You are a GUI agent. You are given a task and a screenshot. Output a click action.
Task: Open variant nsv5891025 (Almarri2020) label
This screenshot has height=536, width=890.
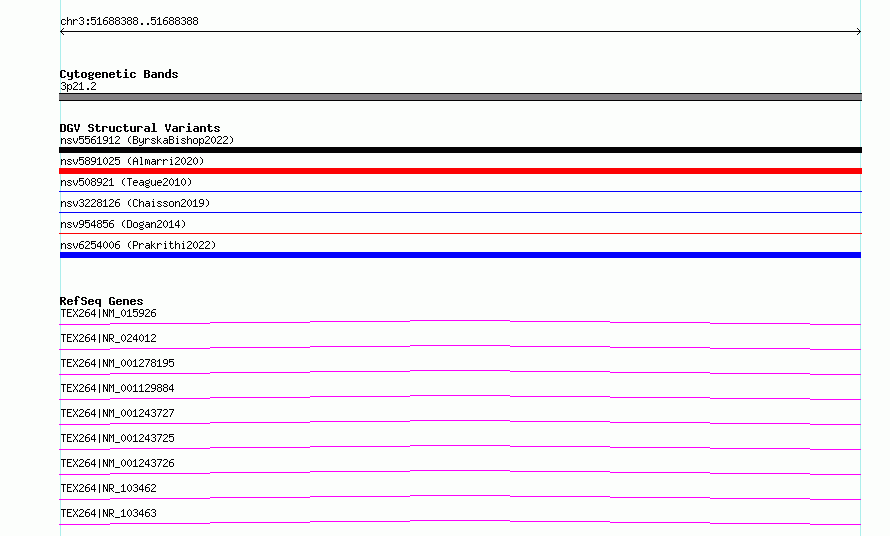coord(132,161)
